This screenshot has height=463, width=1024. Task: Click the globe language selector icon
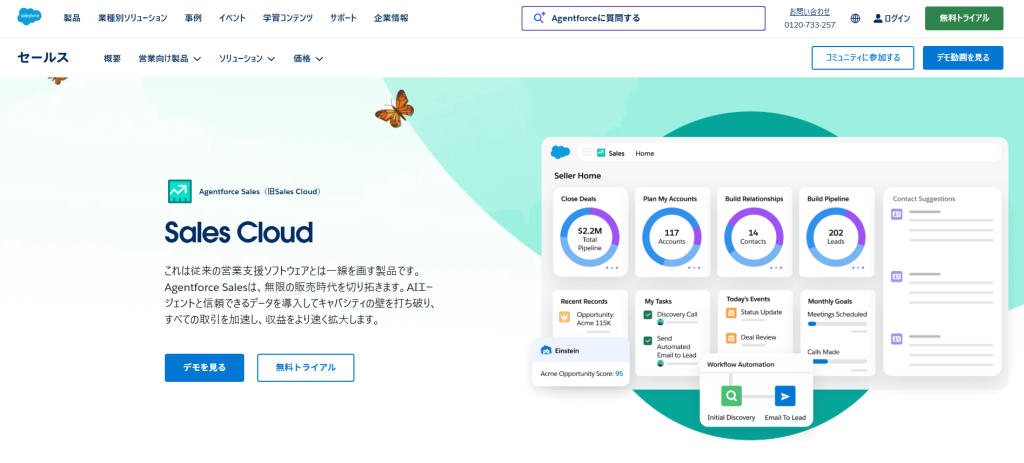coord(855,18)
